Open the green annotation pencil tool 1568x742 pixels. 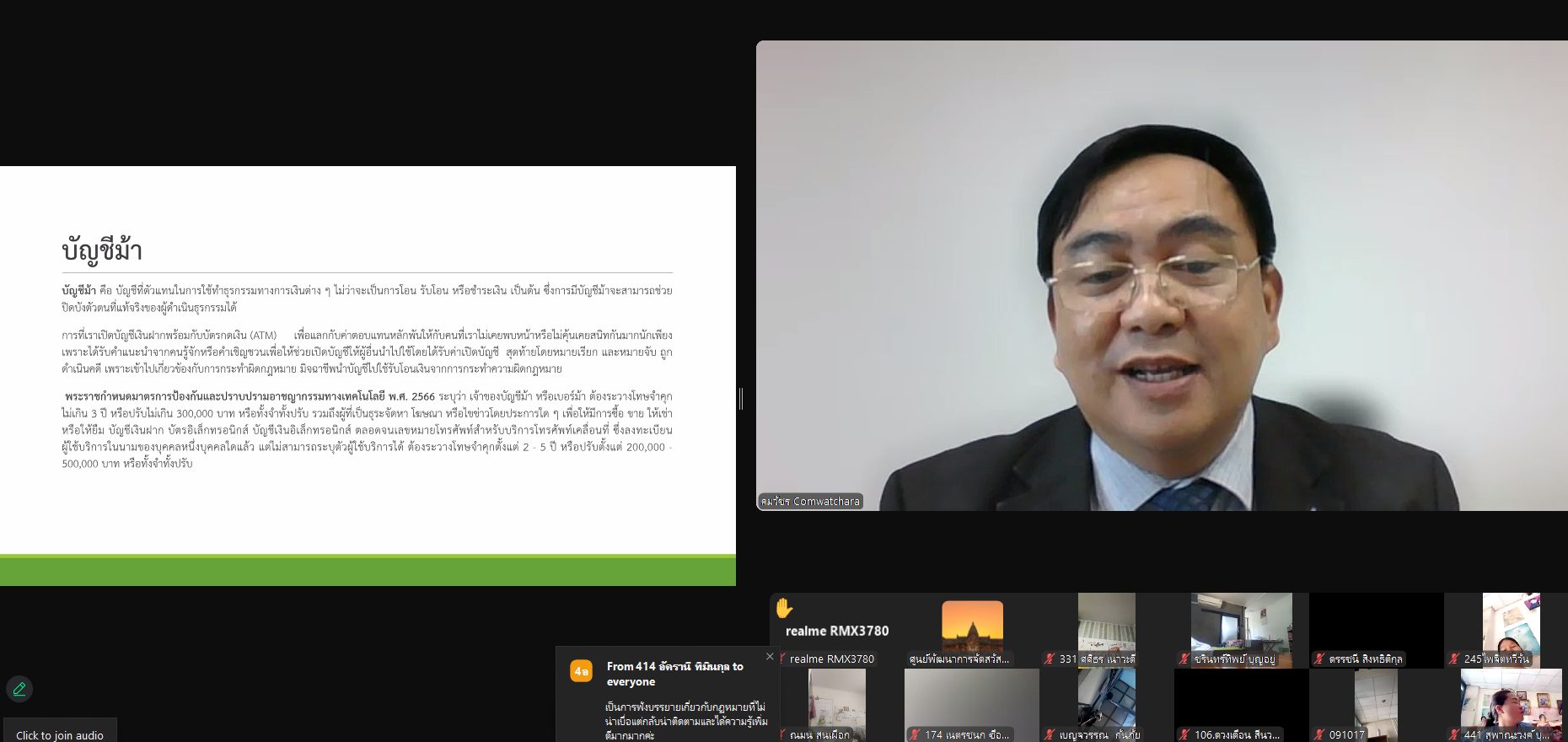click(x=19, y=689)
